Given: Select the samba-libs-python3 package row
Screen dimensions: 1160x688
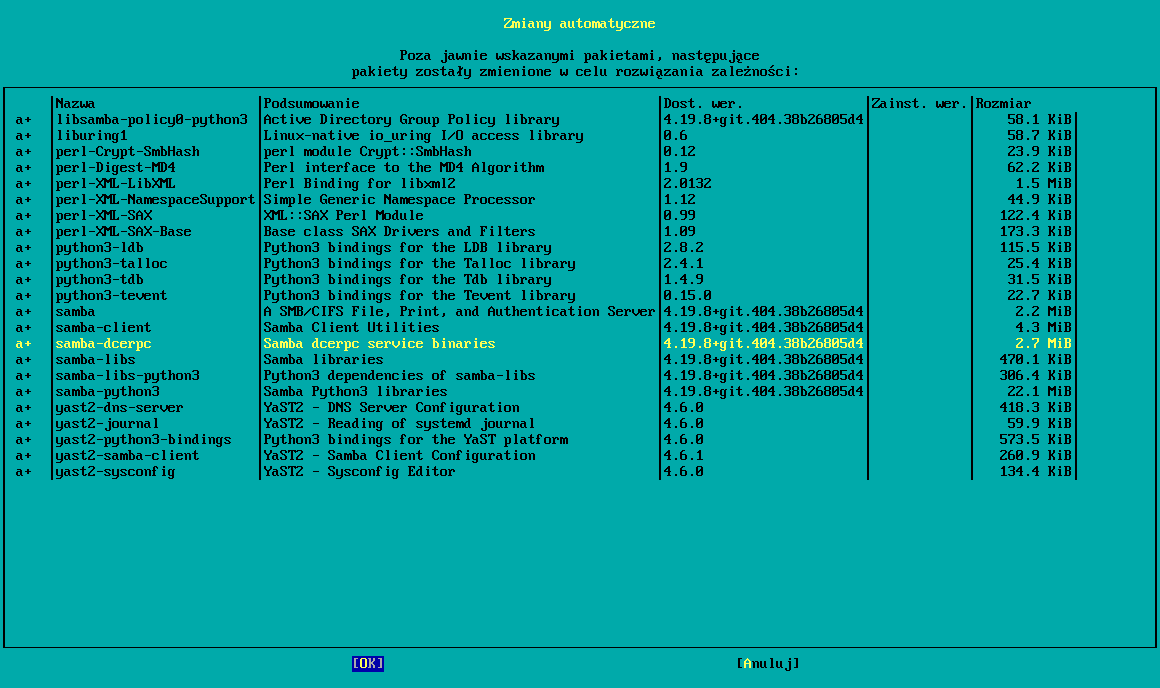Looking at the screenshot, I should [x=545, y=376].
